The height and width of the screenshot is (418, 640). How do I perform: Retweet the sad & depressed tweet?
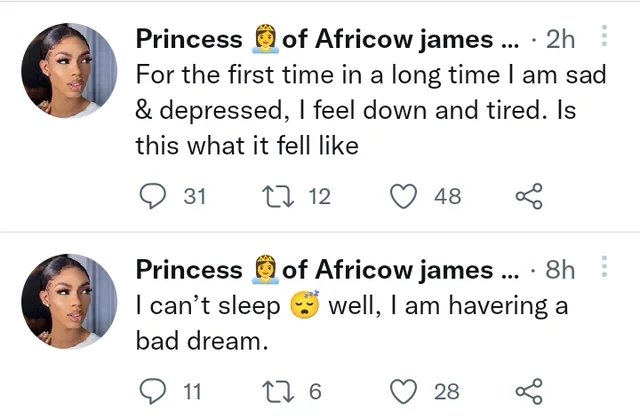(x=278, y=196)
